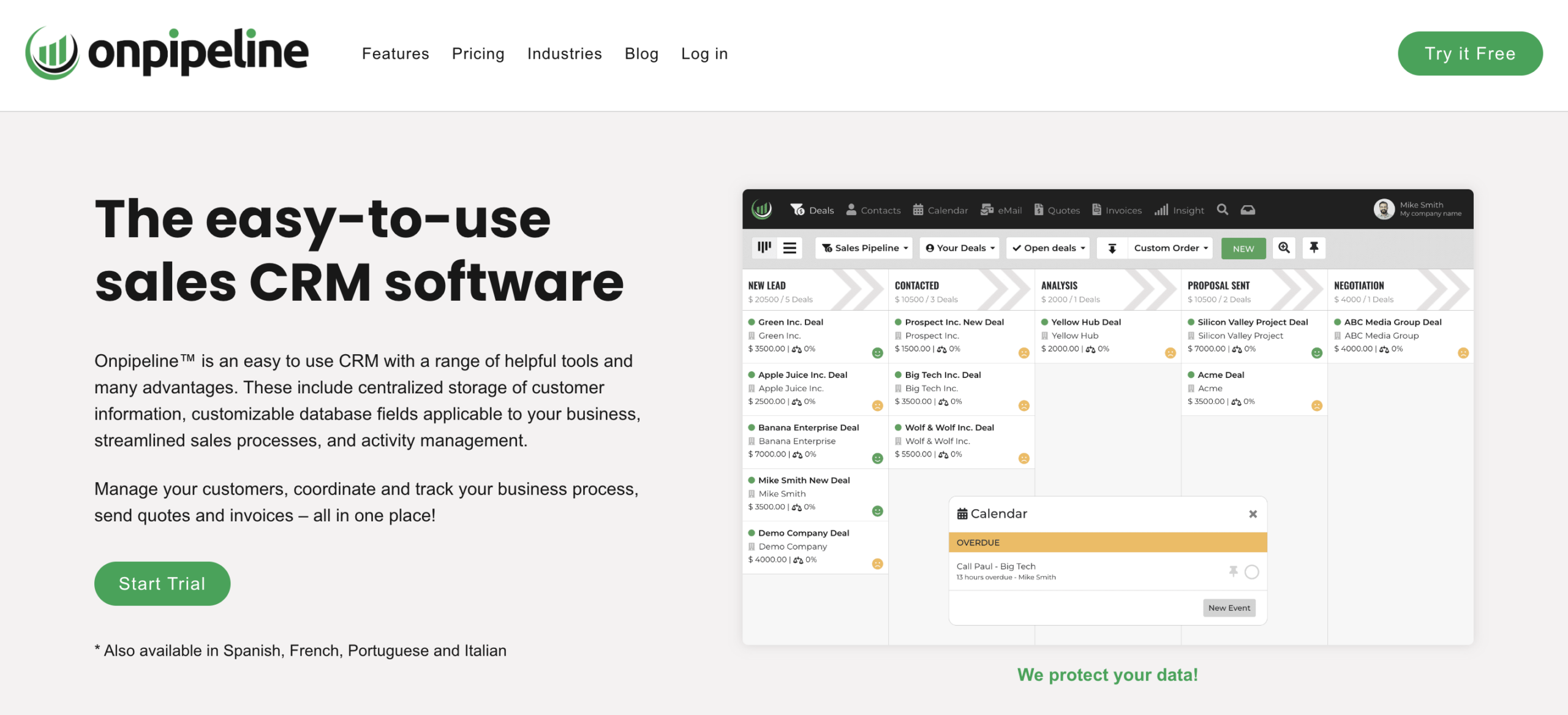Click the search magnifier in the dark navbar
This screenshot has width=1568, height=715.
1223,210
